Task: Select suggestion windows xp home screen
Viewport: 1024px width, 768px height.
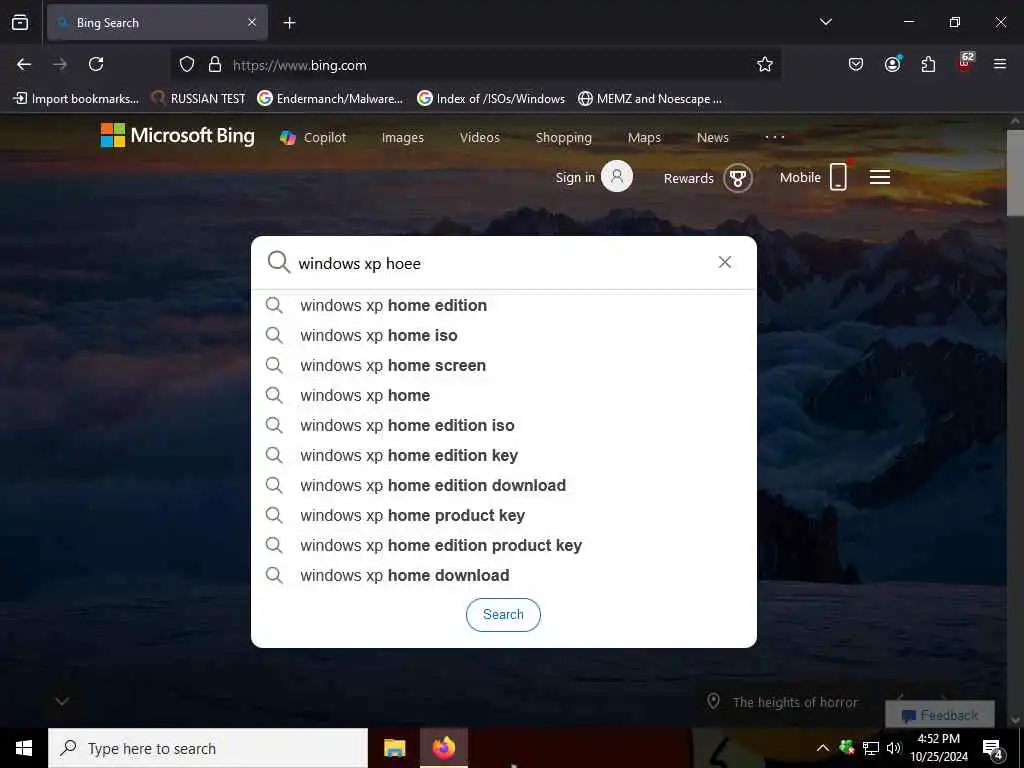Action: pyautogui.click(x=504, y=365)
